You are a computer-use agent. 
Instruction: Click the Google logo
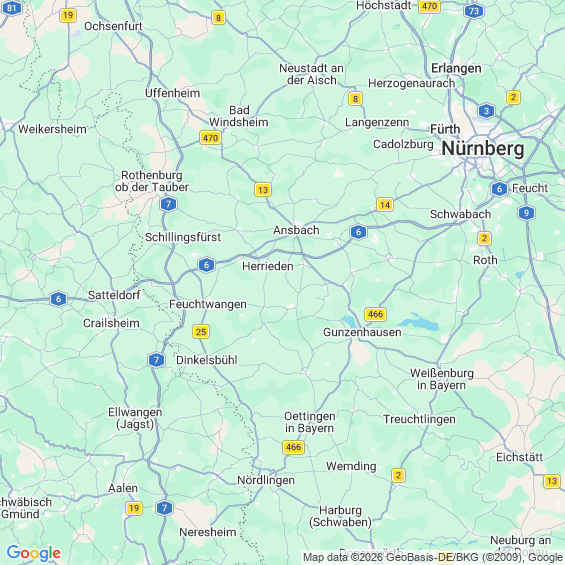tap(34, 553)
